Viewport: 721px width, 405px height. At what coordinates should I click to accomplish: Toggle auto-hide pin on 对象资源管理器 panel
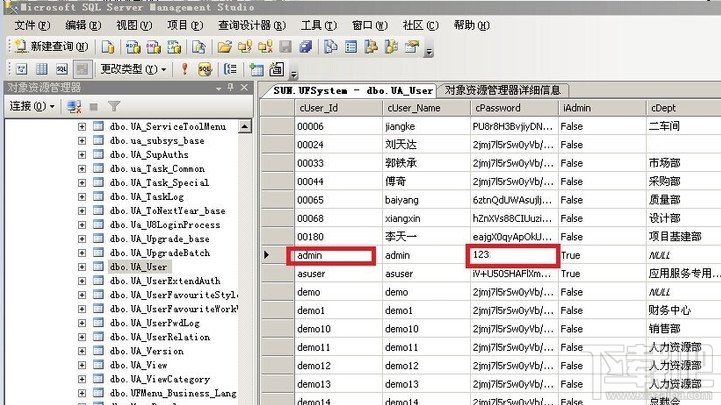pos(231,87)
